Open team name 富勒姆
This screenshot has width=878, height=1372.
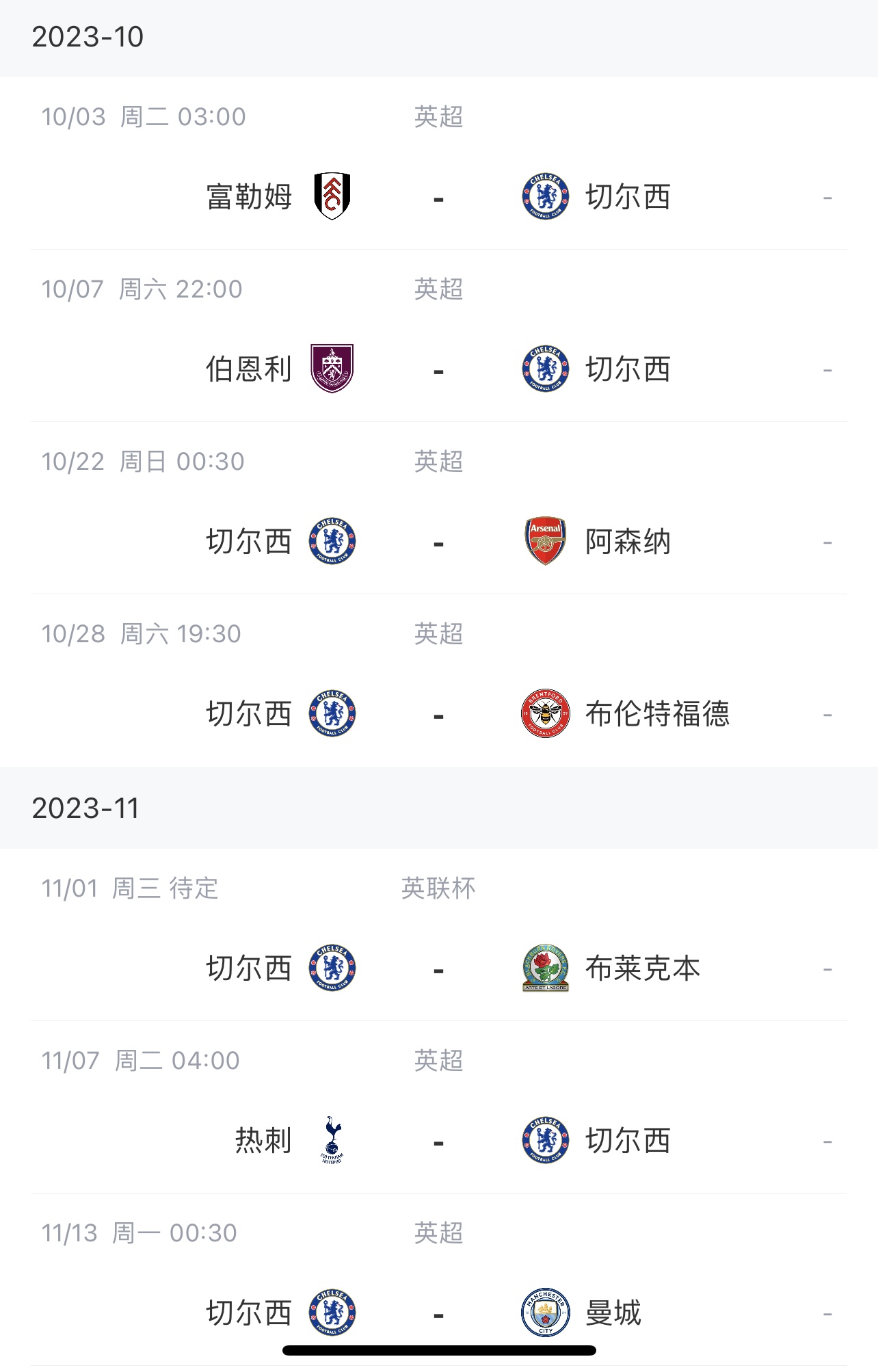coord(249,197)
